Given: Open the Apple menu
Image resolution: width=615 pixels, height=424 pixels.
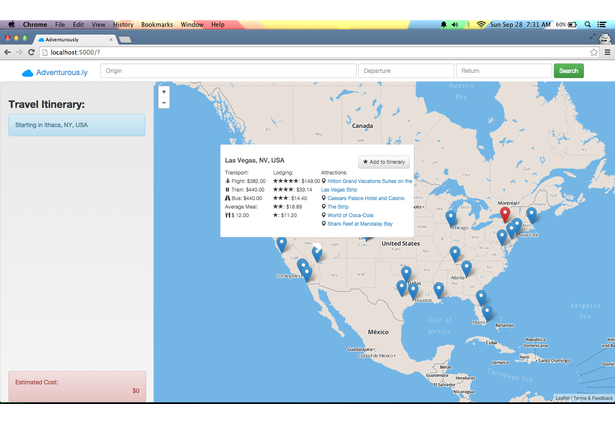Looking at the screenshot, I should click(x=11, y=24).
